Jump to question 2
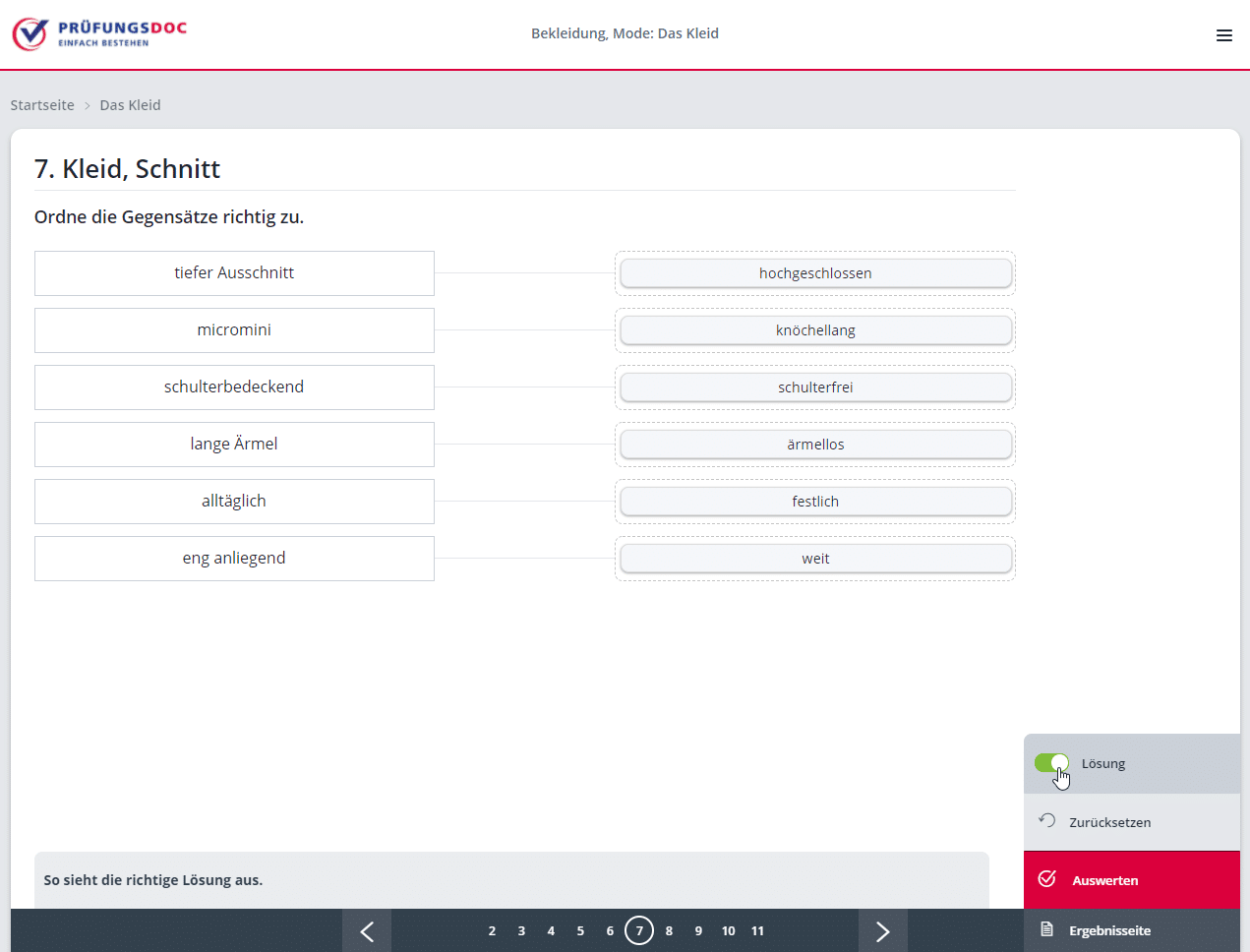Viewport: 1250px width, 952px height. coord(492,930)
